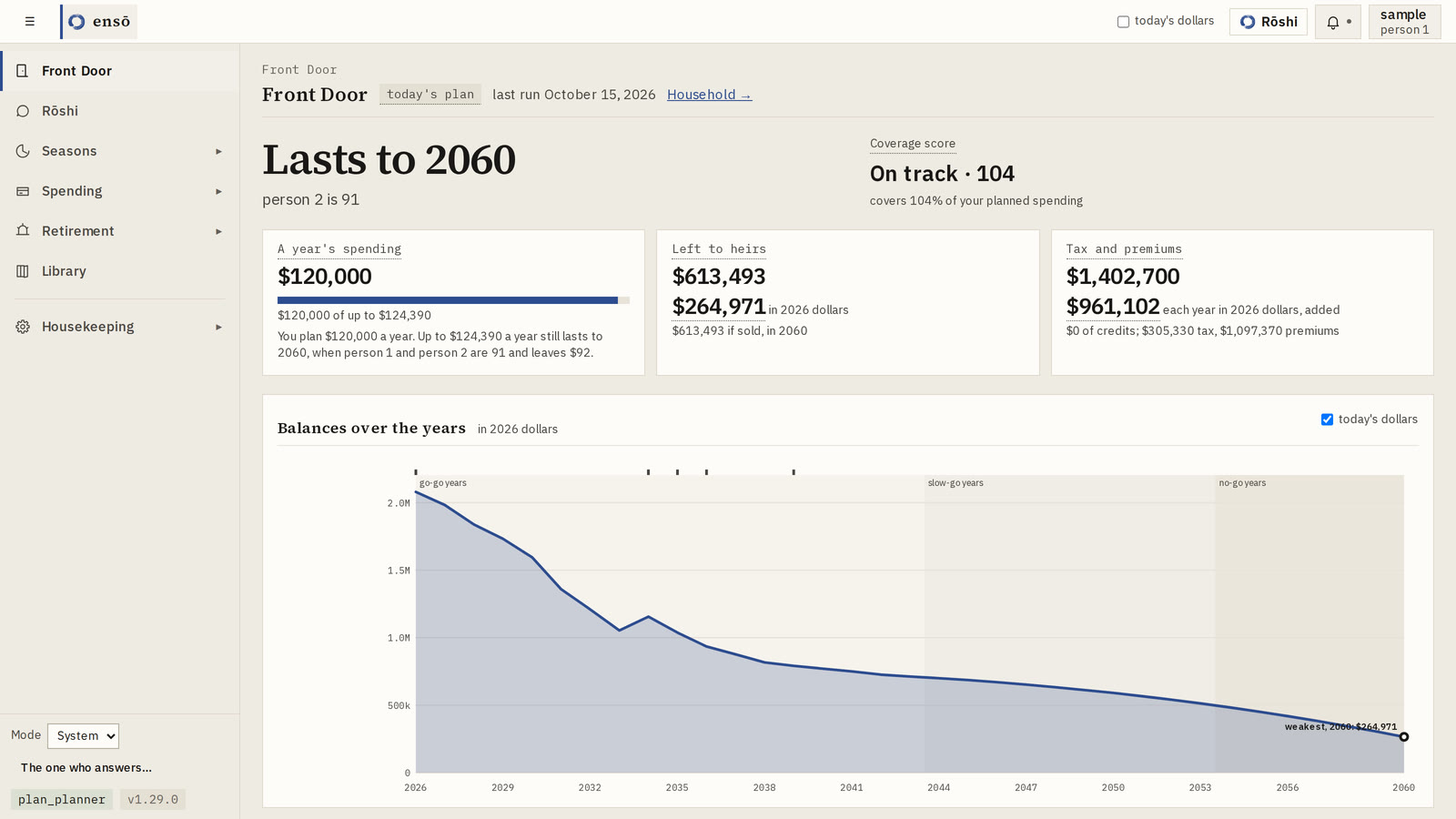The width and height of the screenshot is (1456, 819).
Task: Click the Rōshi button in header
Action: pyautogui.click(x=1269, y=22)
